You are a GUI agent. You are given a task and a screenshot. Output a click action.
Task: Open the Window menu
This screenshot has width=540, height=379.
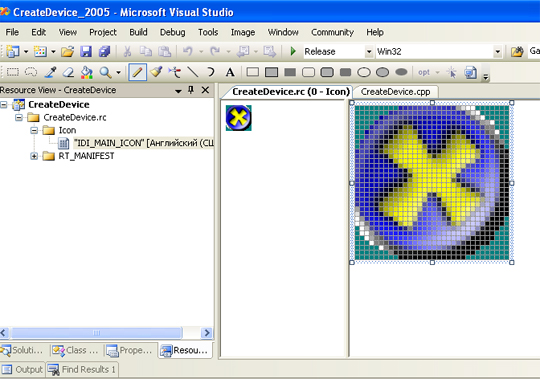[x=283, y=32]
